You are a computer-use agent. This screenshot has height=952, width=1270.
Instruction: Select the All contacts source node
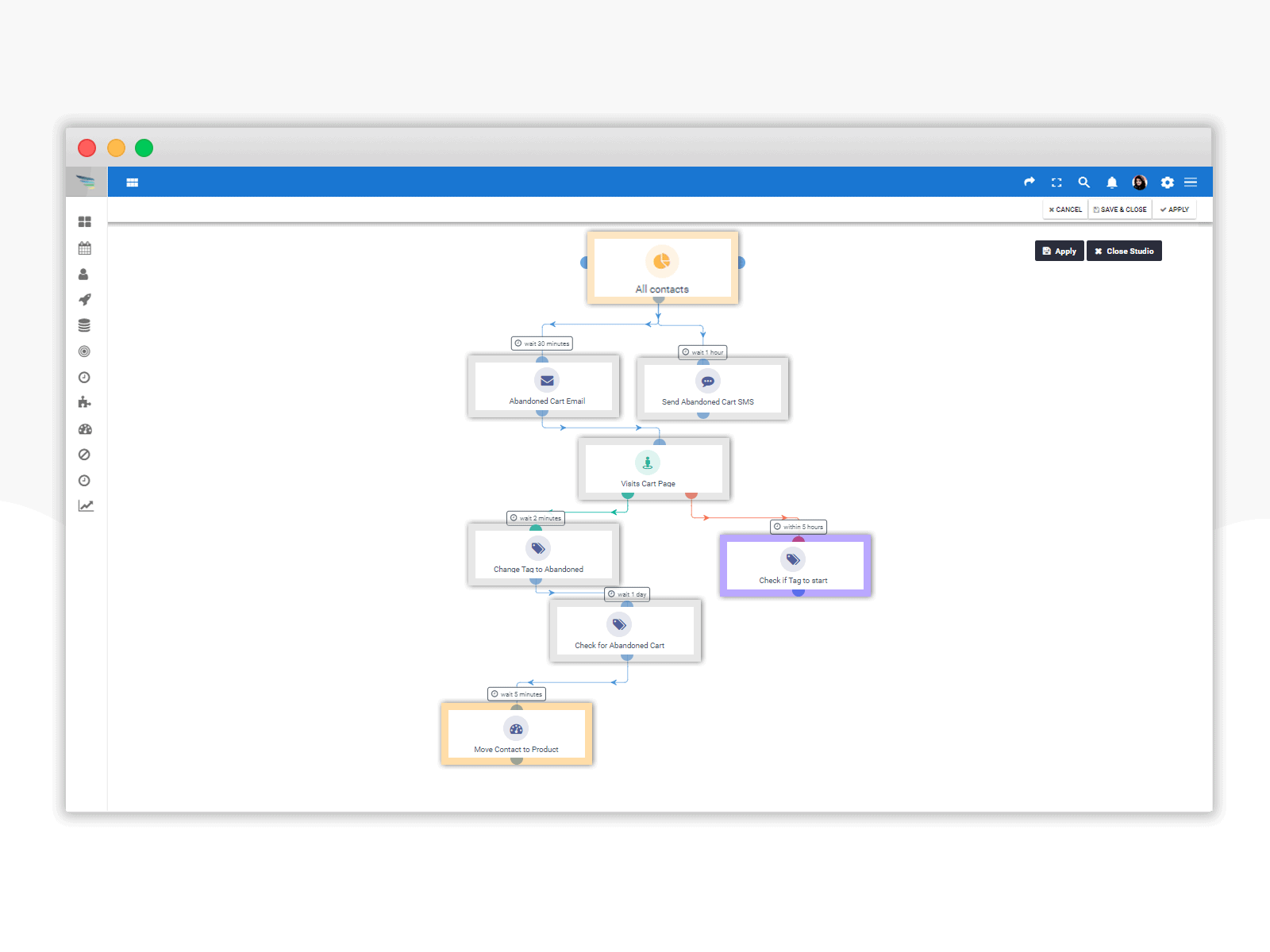click(x=663, y=268)
